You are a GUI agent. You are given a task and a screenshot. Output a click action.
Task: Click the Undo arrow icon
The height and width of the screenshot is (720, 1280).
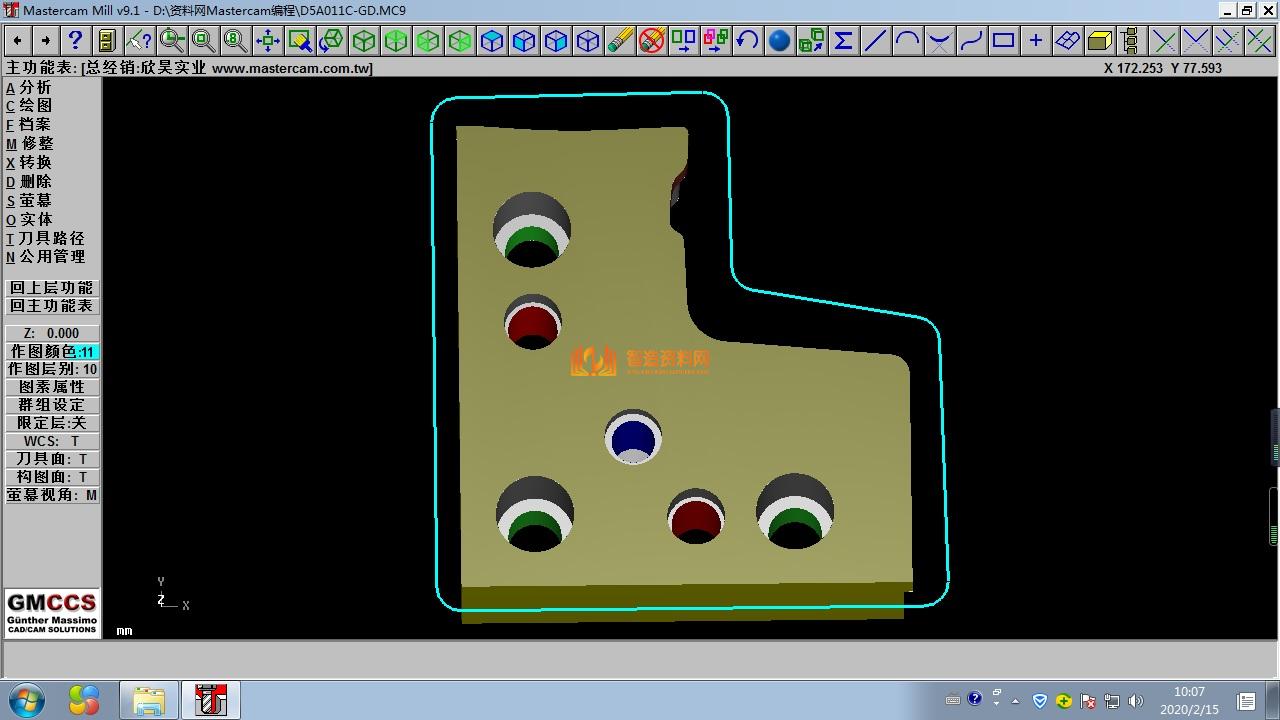(x=747, y=40)
